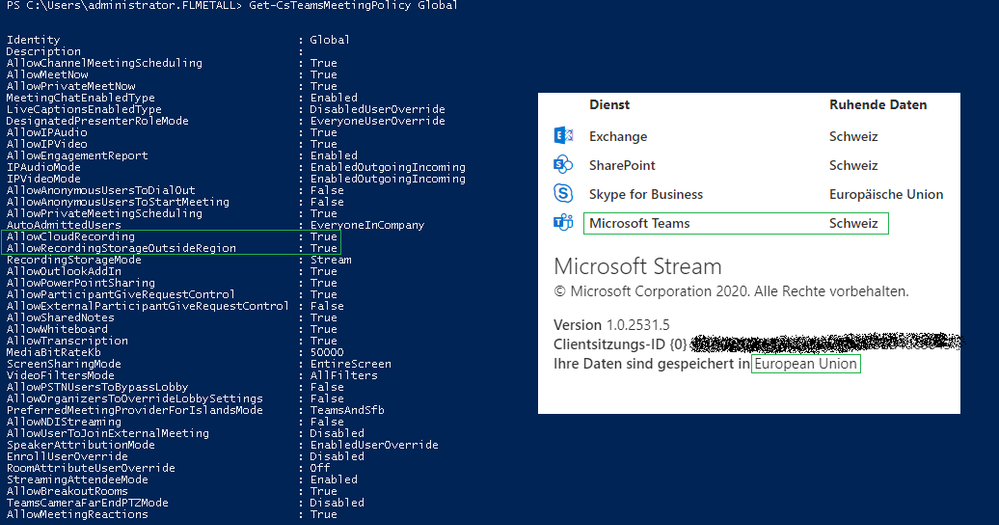
Task: Click the AllowBreakoutRooms property
Action: [x=67, y=491]
